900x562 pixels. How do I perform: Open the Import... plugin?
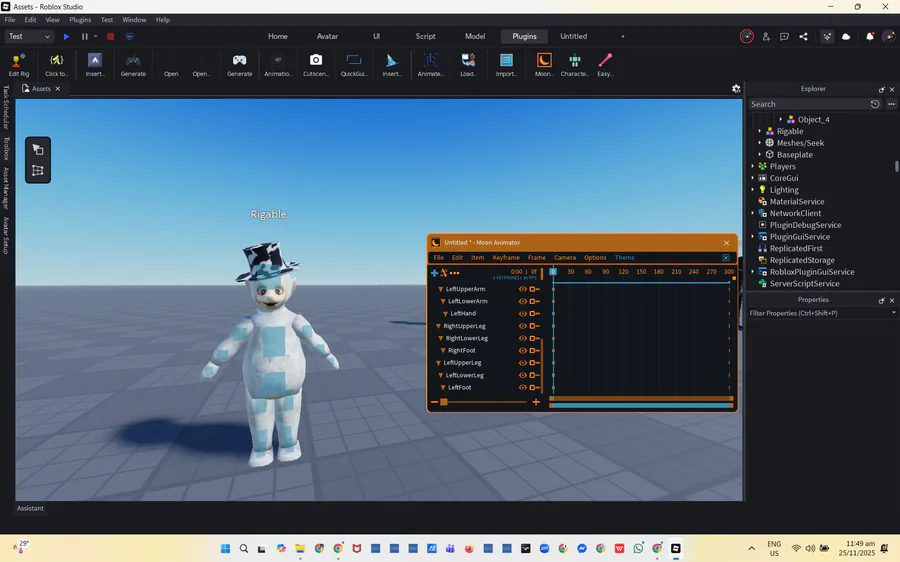point(506,64)
